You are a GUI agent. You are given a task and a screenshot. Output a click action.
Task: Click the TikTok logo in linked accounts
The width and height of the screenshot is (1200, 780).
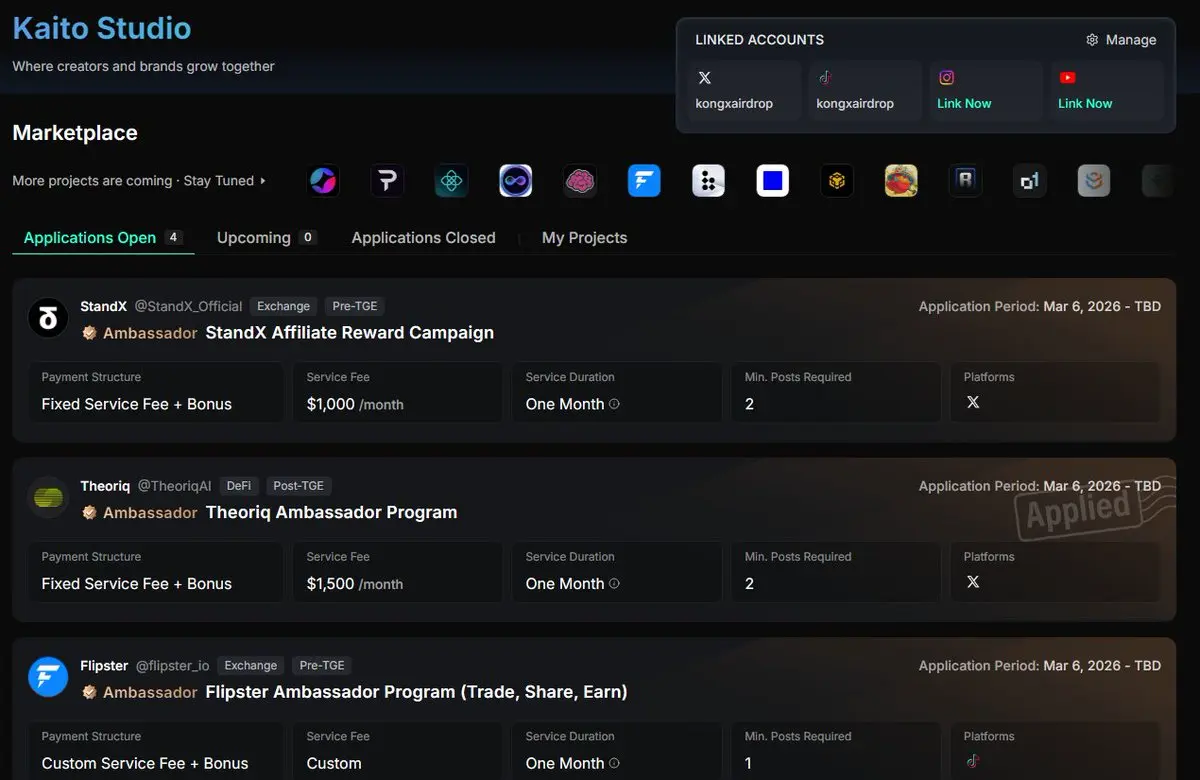[825, 77]
